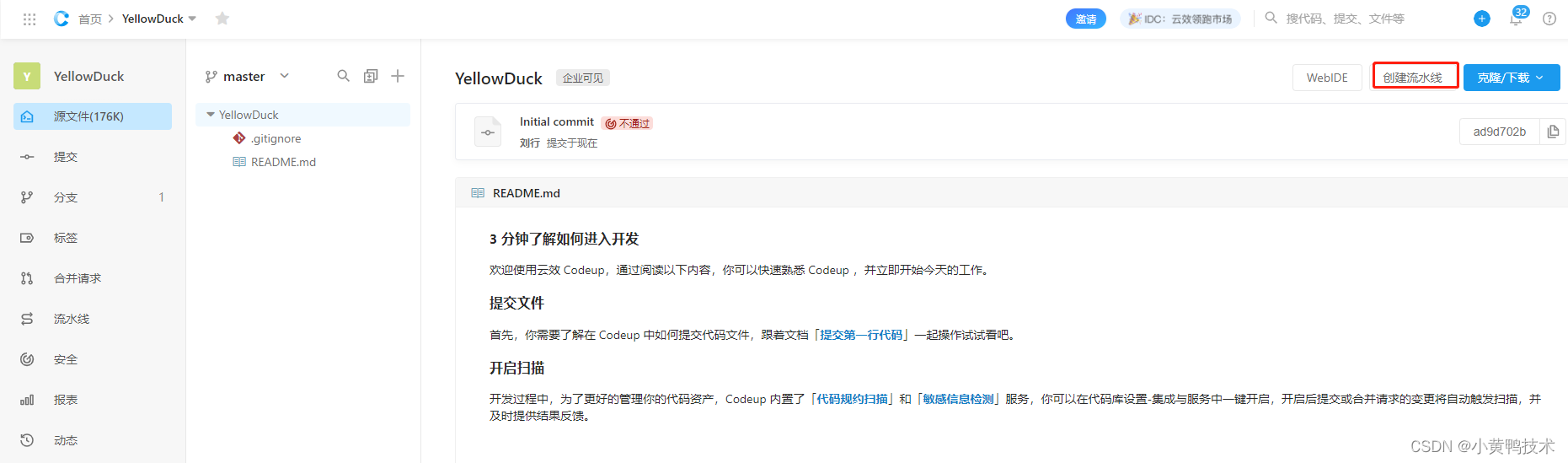This screenshot has height=463, width=1568.
Task: Open YellowDuck breadcrumb dropdown
Action: pyautogui.click(x=159, y=19)
